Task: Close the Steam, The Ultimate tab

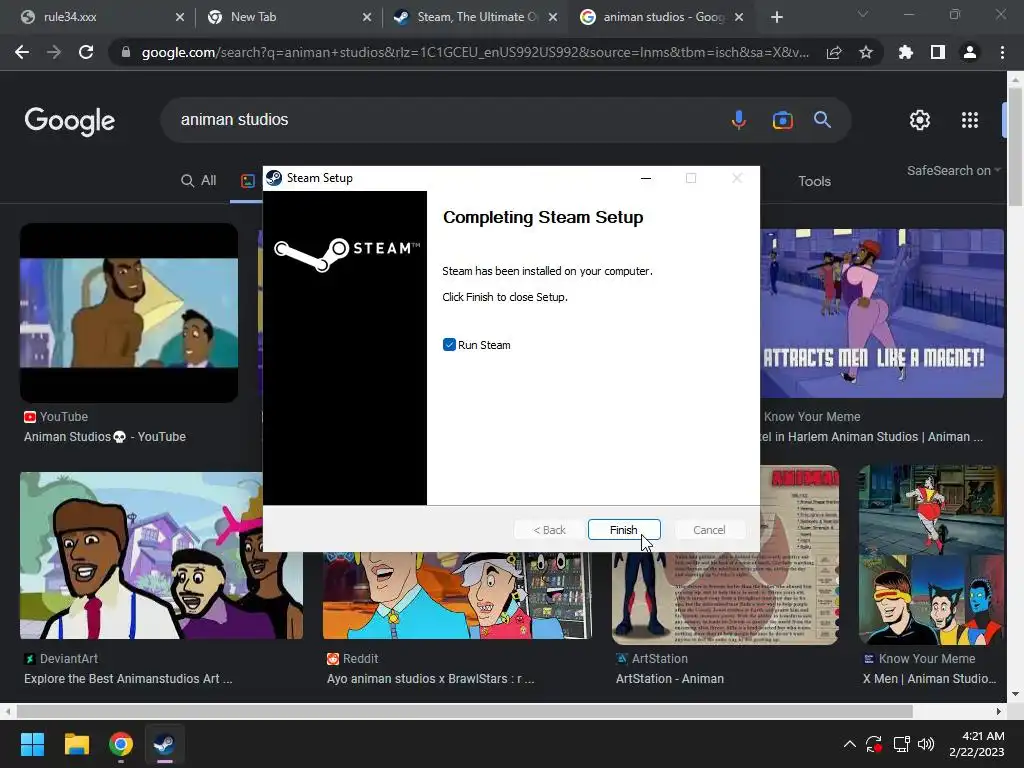Action: pos(552,17)
